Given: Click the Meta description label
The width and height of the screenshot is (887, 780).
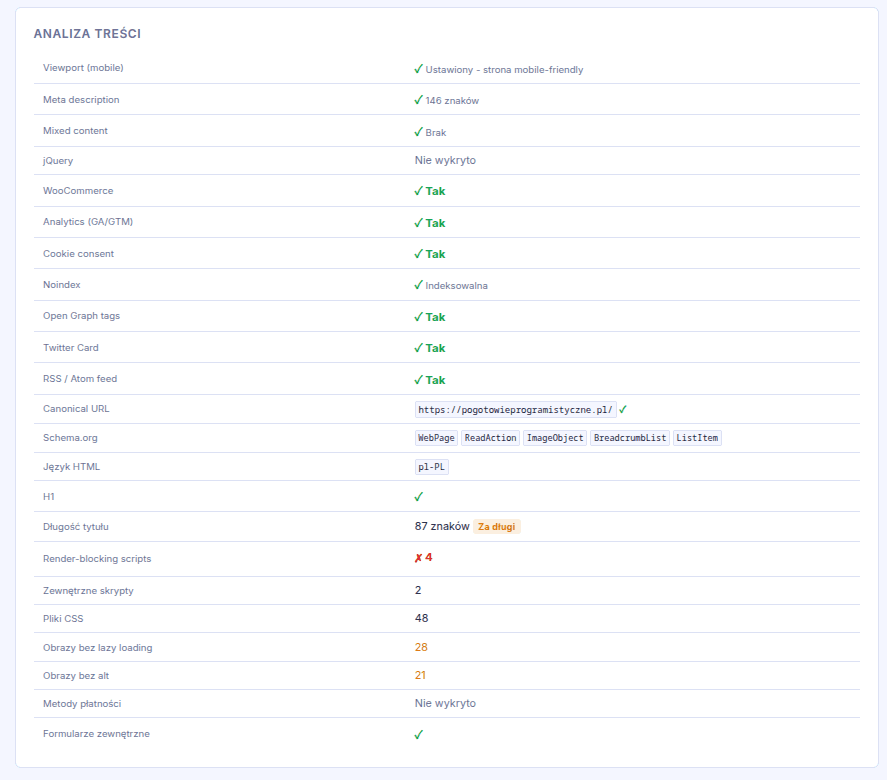Looking at the screenshot, I should [x=81, y=100].
